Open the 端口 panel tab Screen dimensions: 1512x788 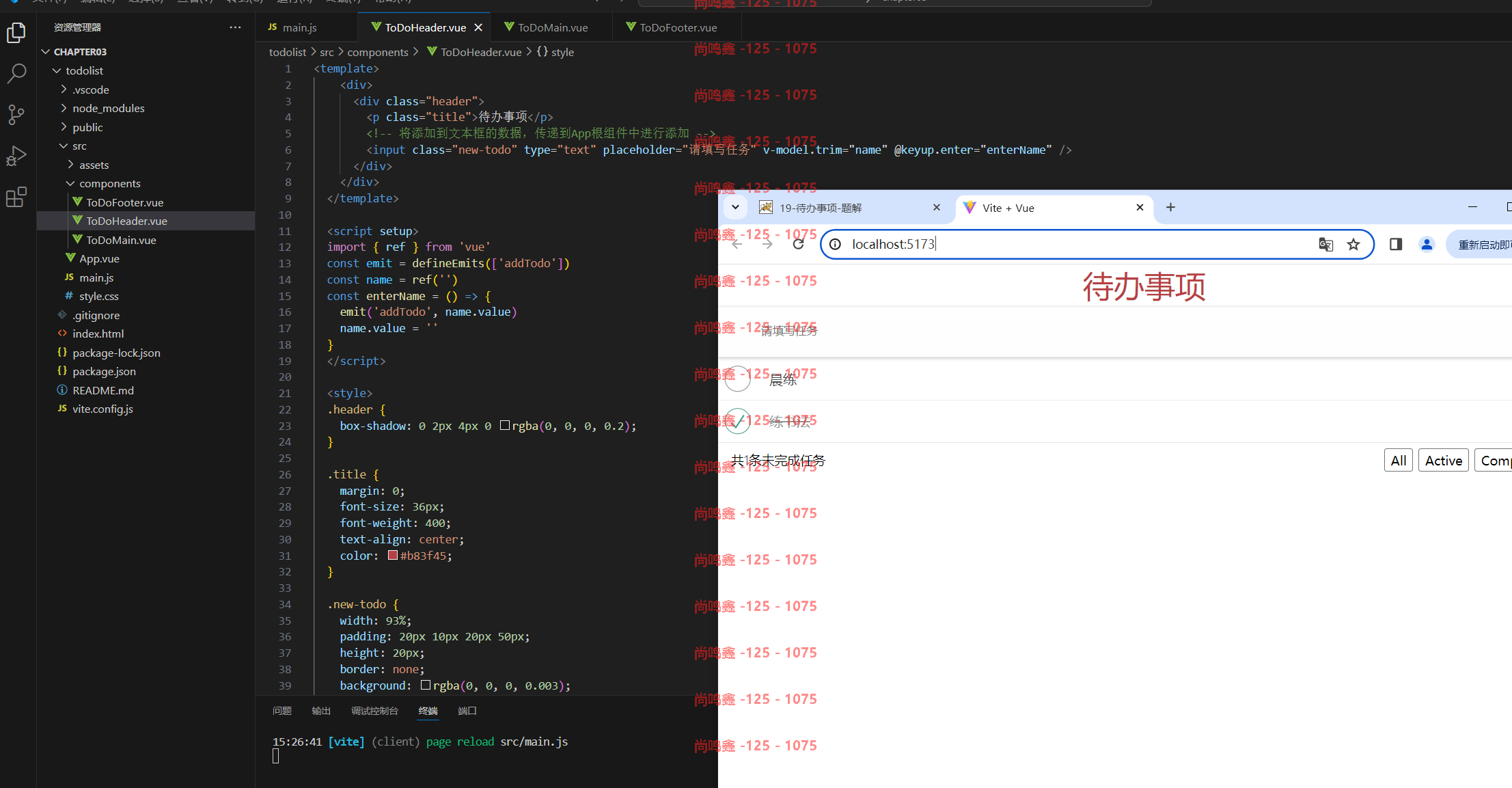[467, 711]
